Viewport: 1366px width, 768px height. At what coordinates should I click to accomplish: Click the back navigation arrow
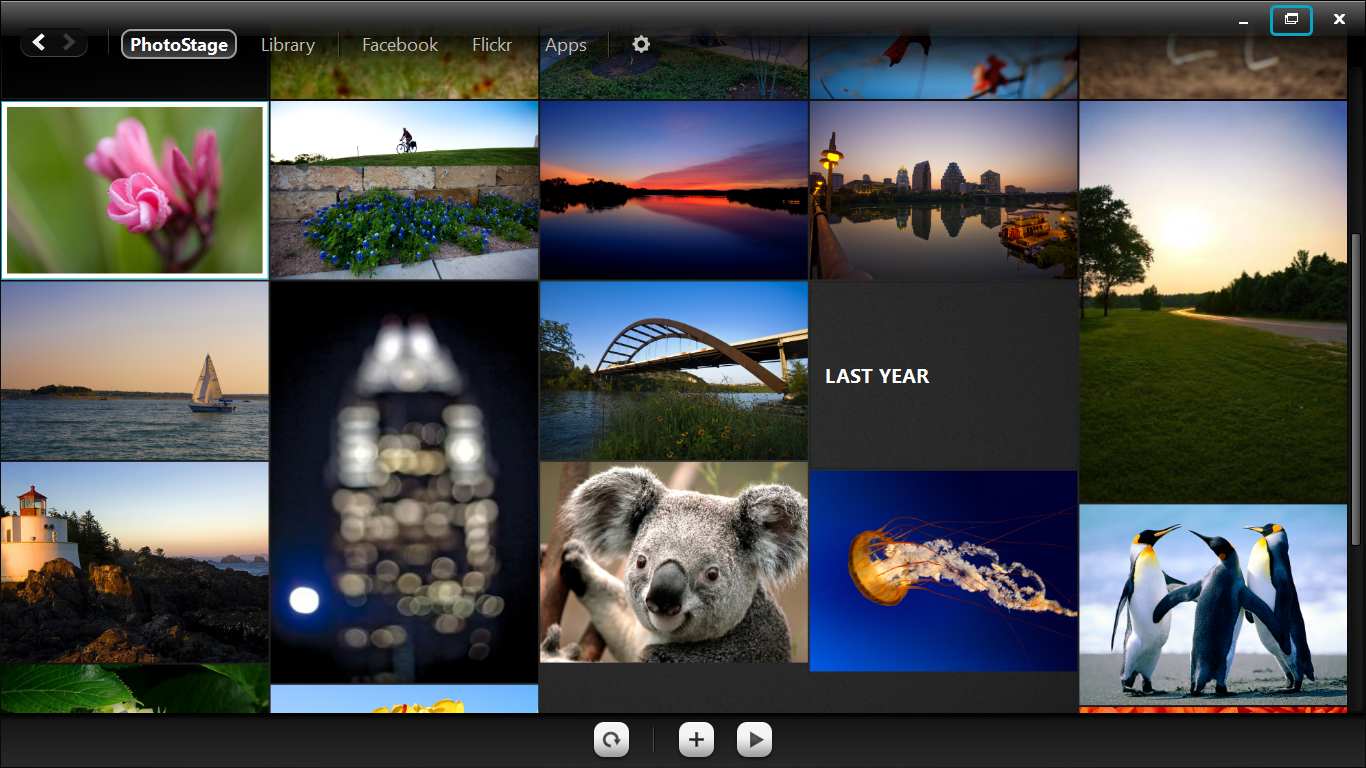[39, 42]
